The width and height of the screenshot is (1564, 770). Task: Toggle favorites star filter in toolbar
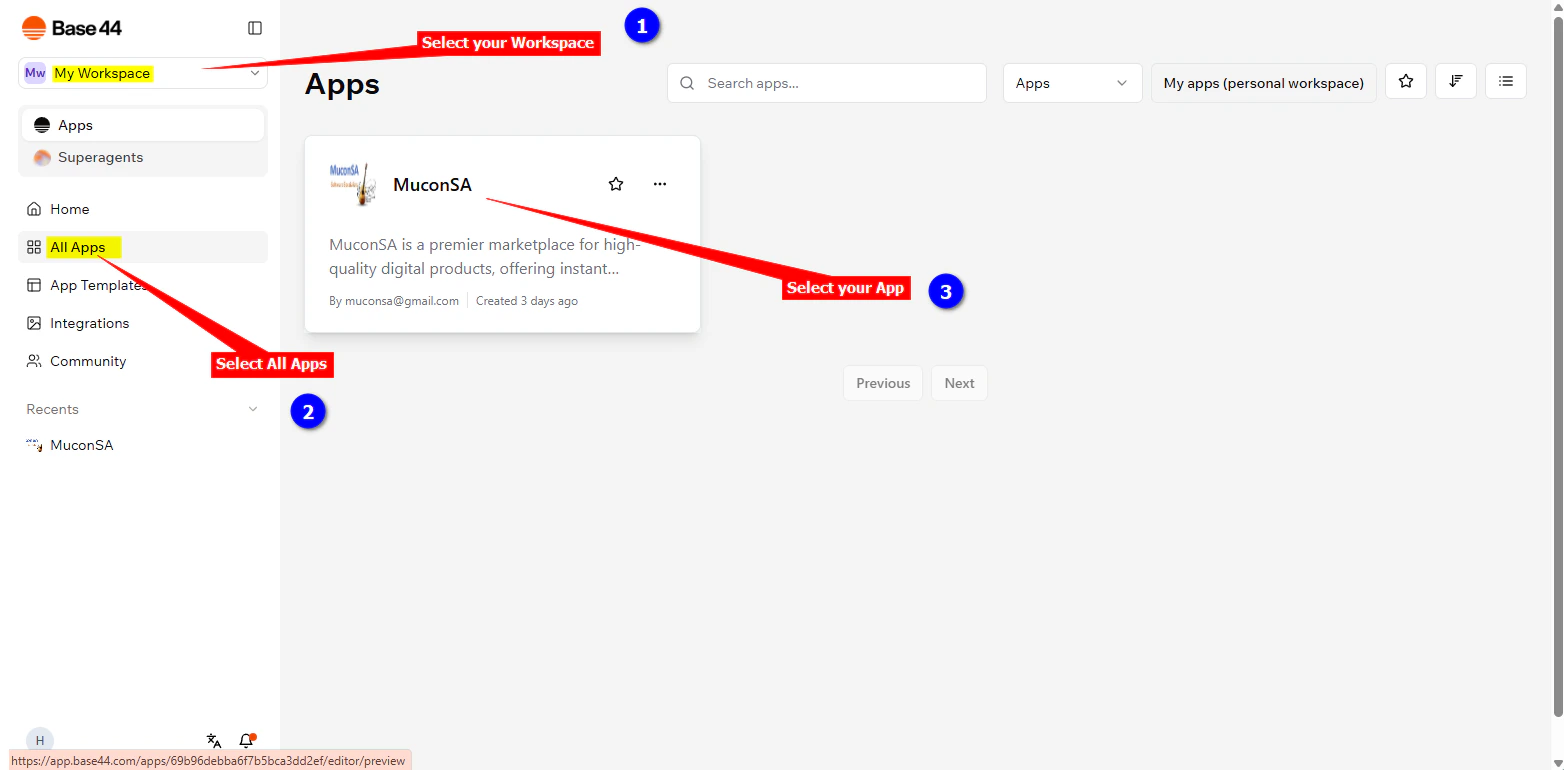pyautogui.click(x=1406, y=81)
